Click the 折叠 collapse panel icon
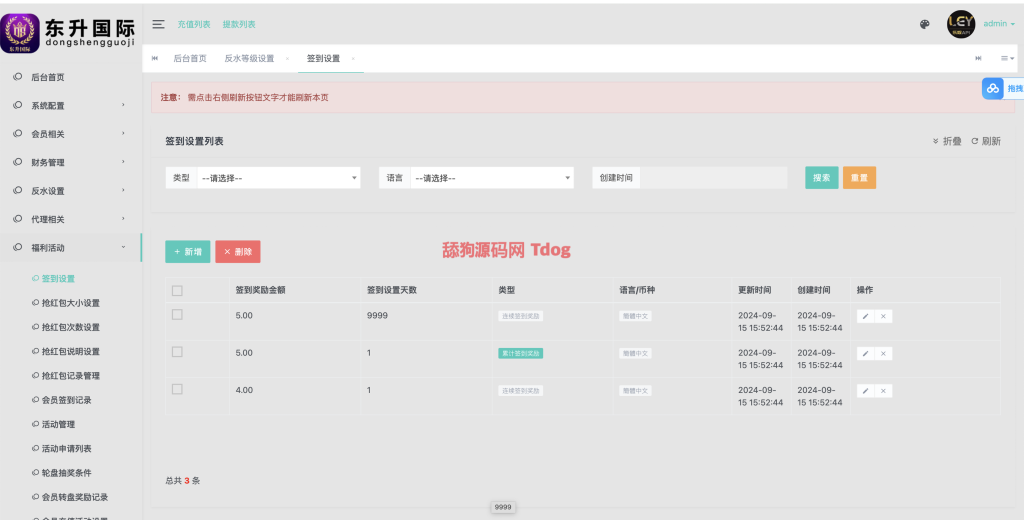Screen dimensions: 1024x520 946,142
